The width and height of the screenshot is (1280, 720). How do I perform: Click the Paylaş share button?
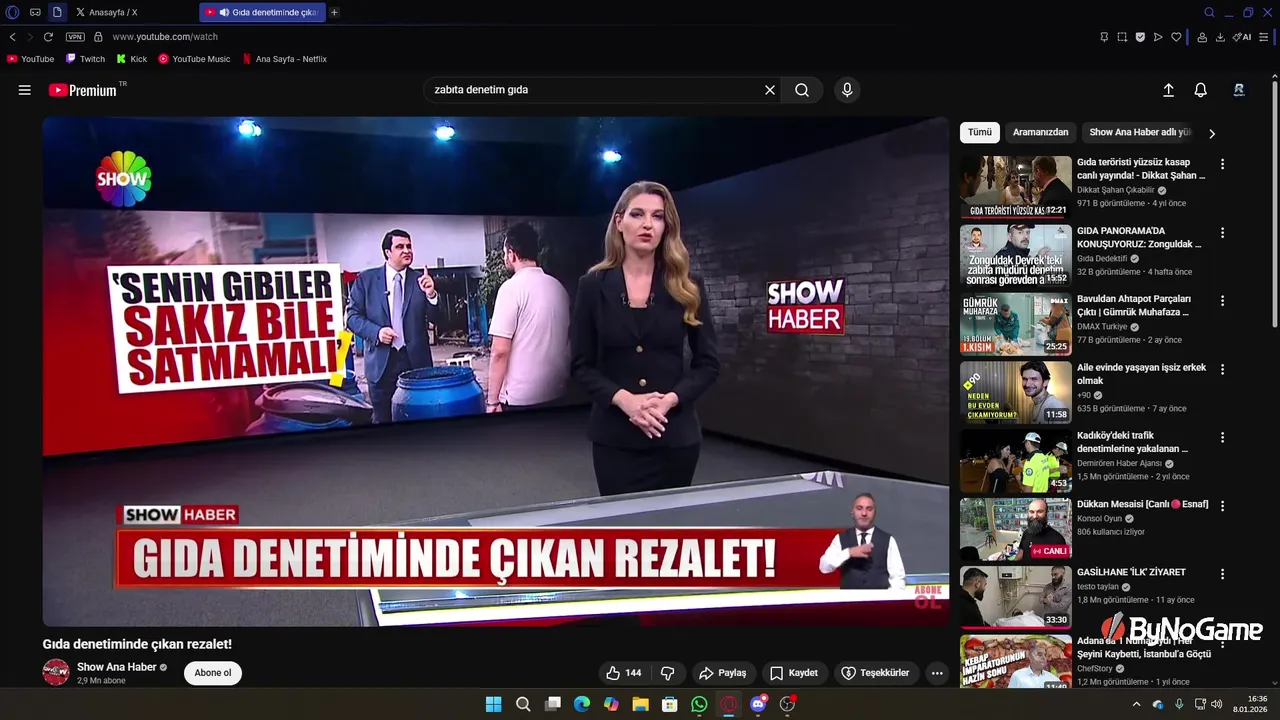(x=723, y=673)
